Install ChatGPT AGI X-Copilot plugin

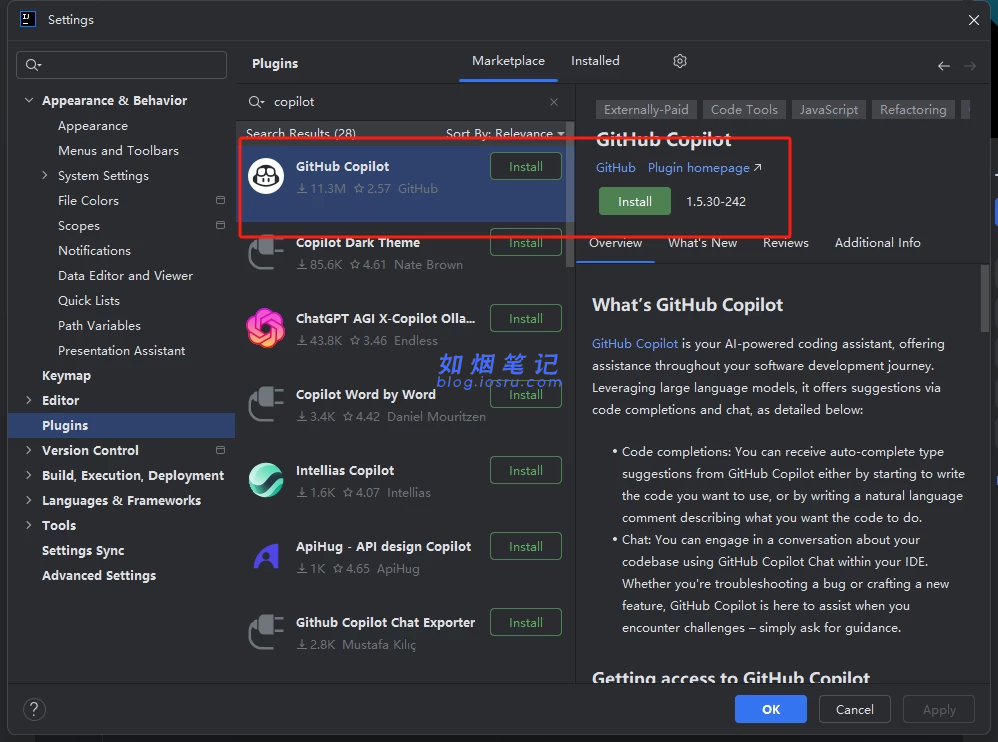[526, 318]
